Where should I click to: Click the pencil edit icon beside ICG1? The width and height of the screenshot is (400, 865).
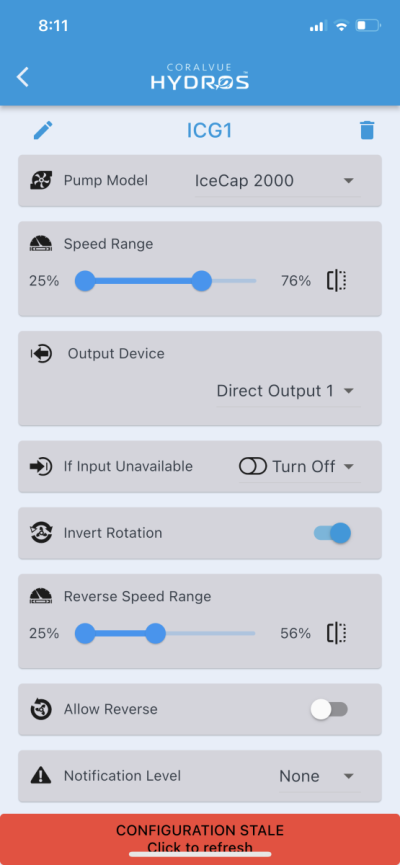point(43,131)
